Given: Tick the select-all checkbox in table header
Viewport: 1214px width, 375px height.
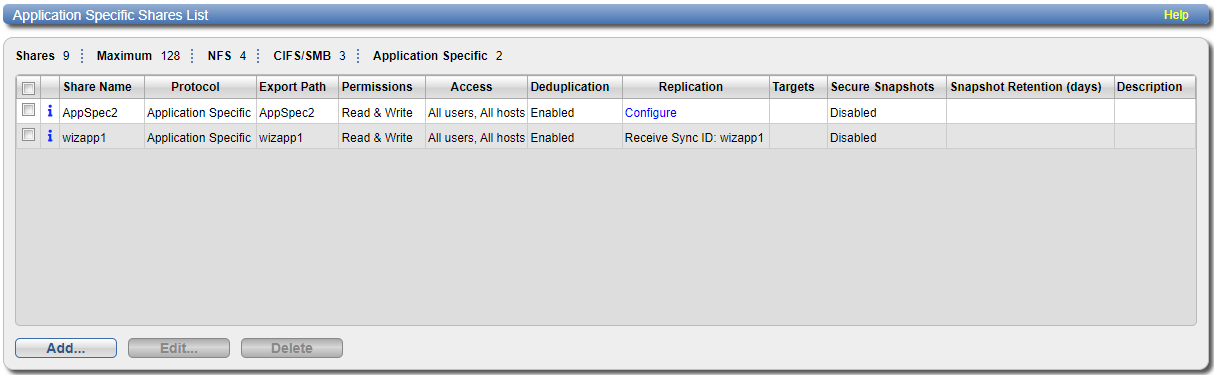Looking at the screenshot, I should pos(29,88).
